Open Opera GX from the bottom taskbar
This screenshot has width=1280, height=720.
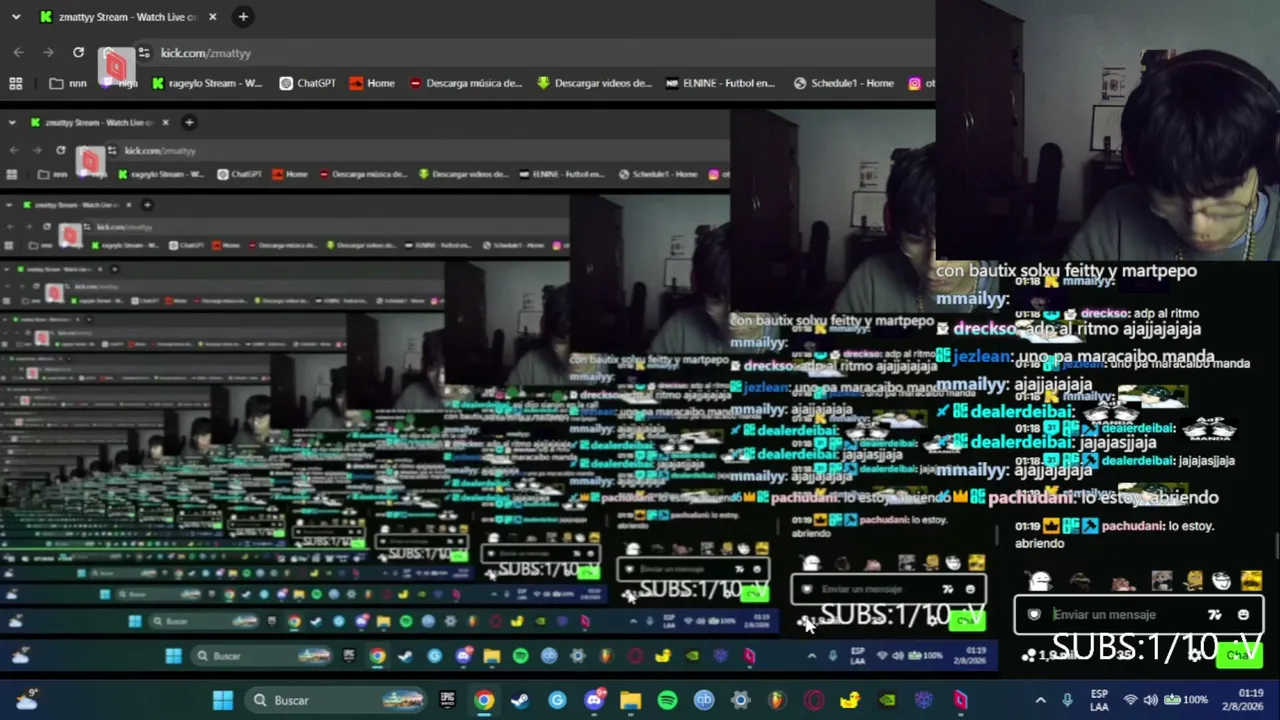[x=814, y=700]
